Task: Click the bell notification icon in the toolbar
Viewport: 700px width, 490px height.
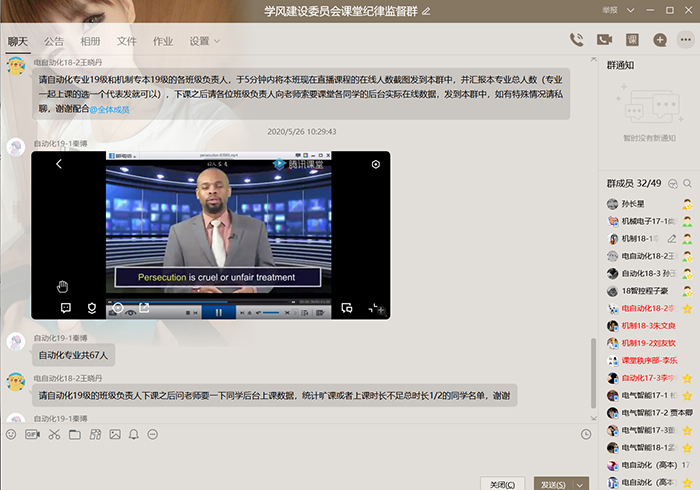Action: 133,434
